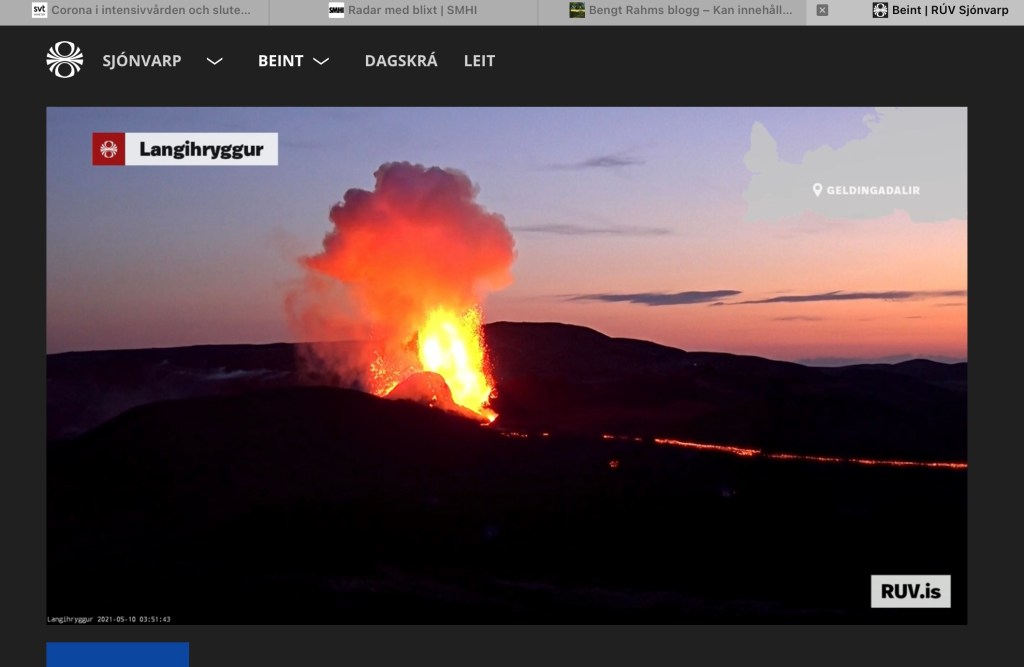Open the Leit search link
This screenshot has width=1024, height=667.
click(479, 61)
